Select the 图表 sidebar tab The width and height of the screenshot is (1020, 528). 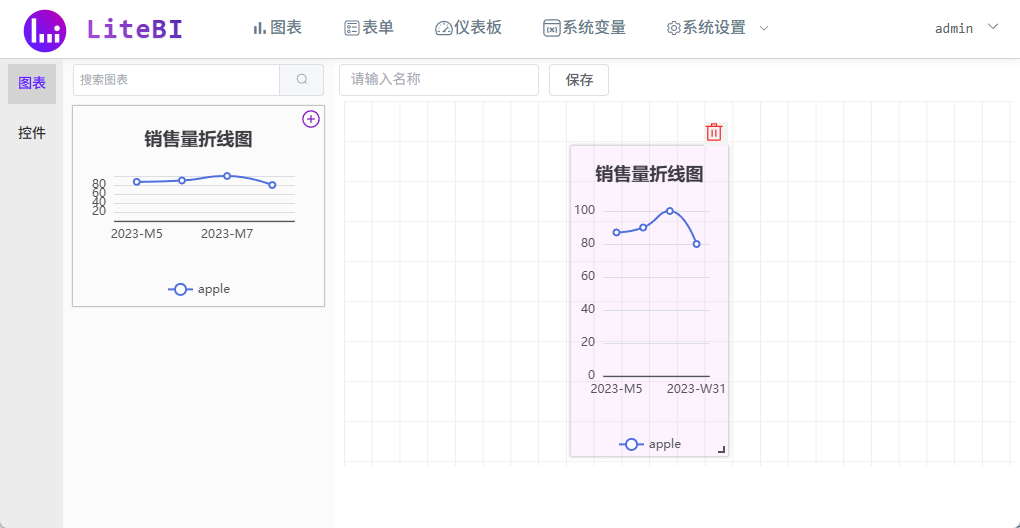tap(32, 83)
